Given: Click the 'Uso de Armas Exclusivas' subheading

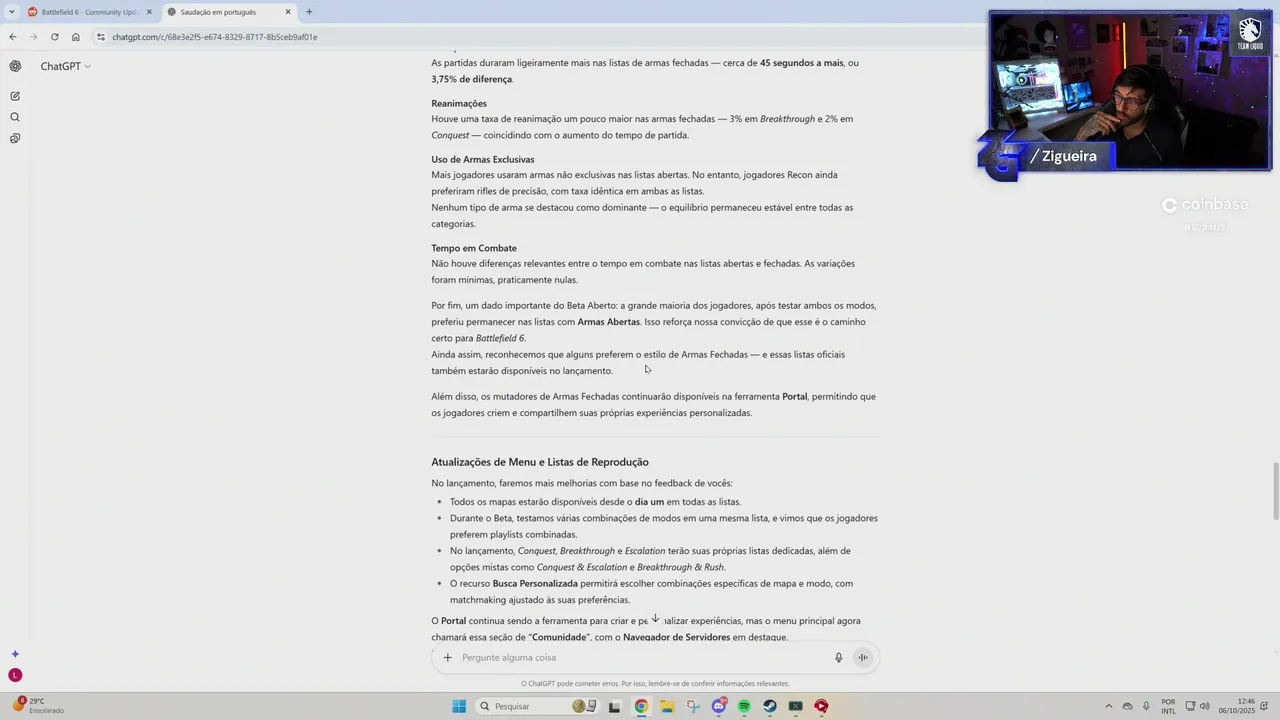Looking at the screenshot, I should point(483,159).
